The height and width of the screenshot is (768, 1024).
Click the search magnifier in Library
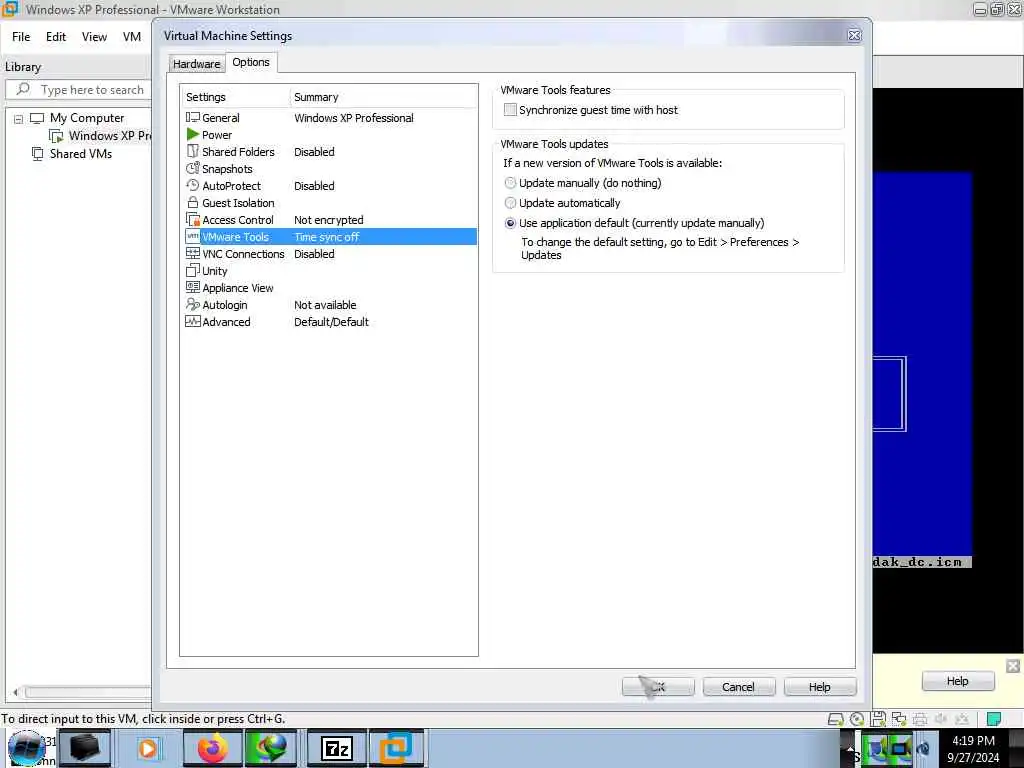pyautogui.click(x=24, y=89)
